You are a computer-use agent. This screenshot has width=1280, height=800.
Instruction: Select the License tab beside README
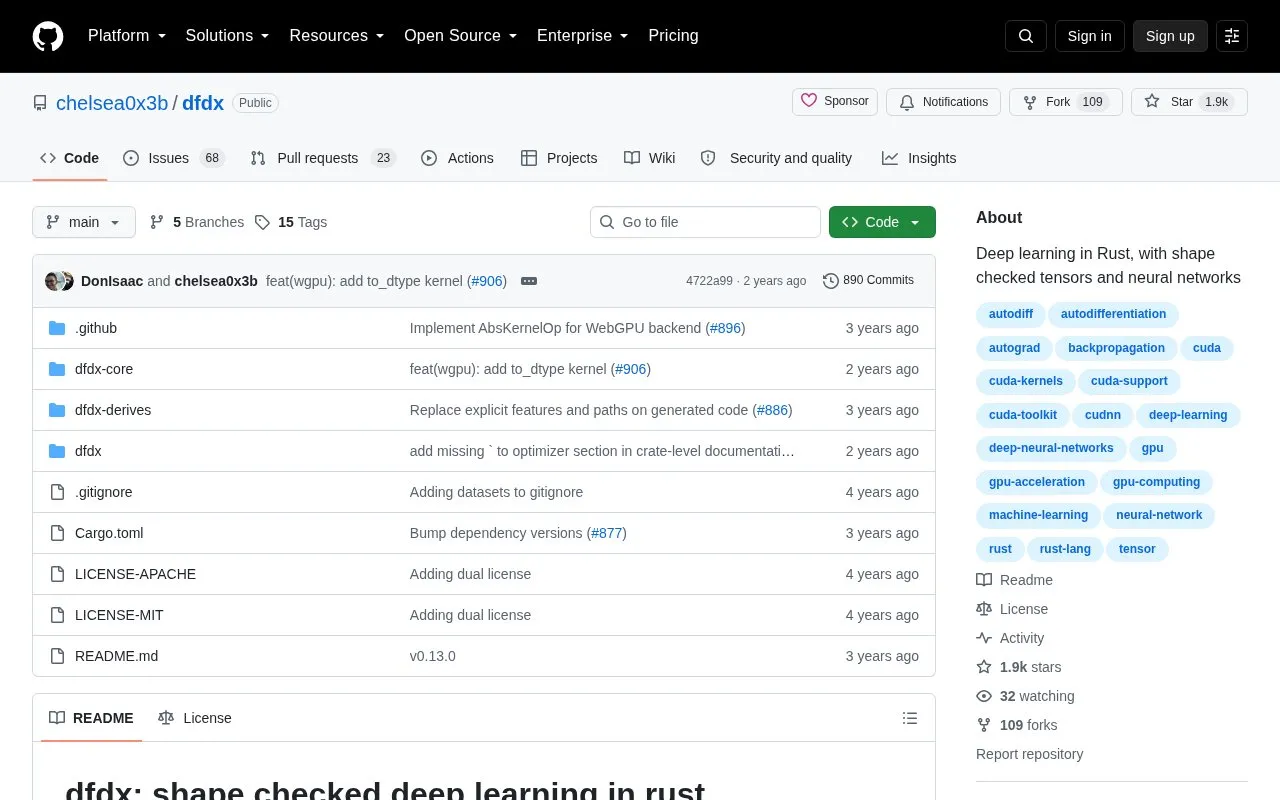(x=195, y=718)
